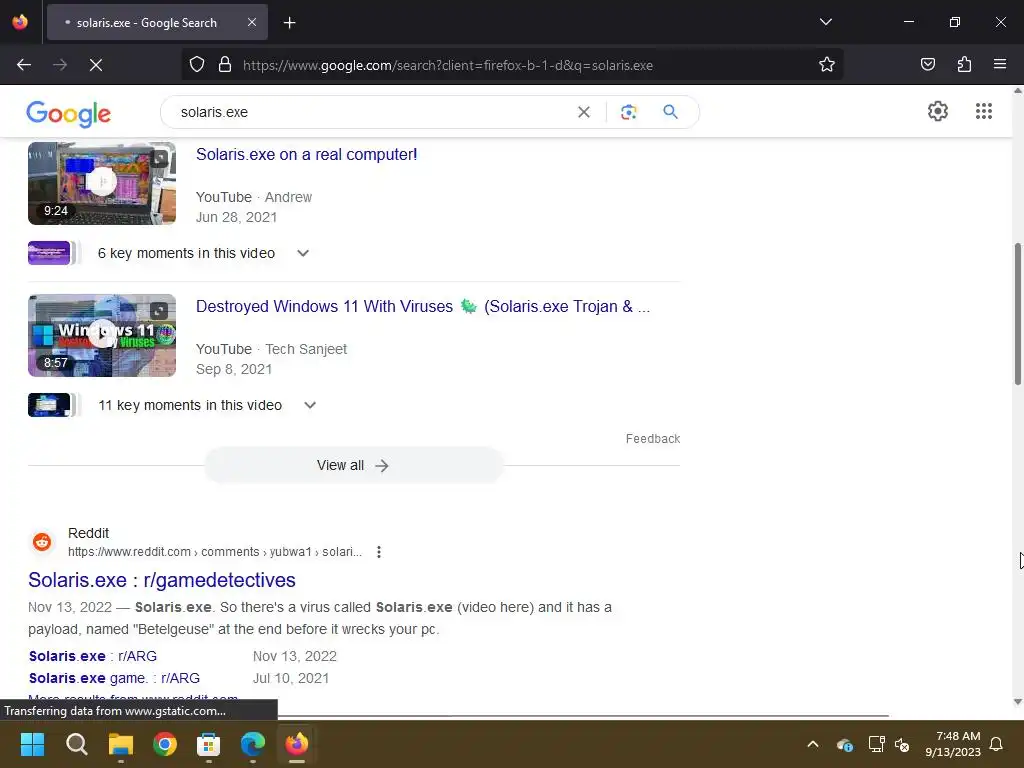The image size is (1024, 768).
Task: Search by image with Google Lens
Action: [x=628, y=112]
